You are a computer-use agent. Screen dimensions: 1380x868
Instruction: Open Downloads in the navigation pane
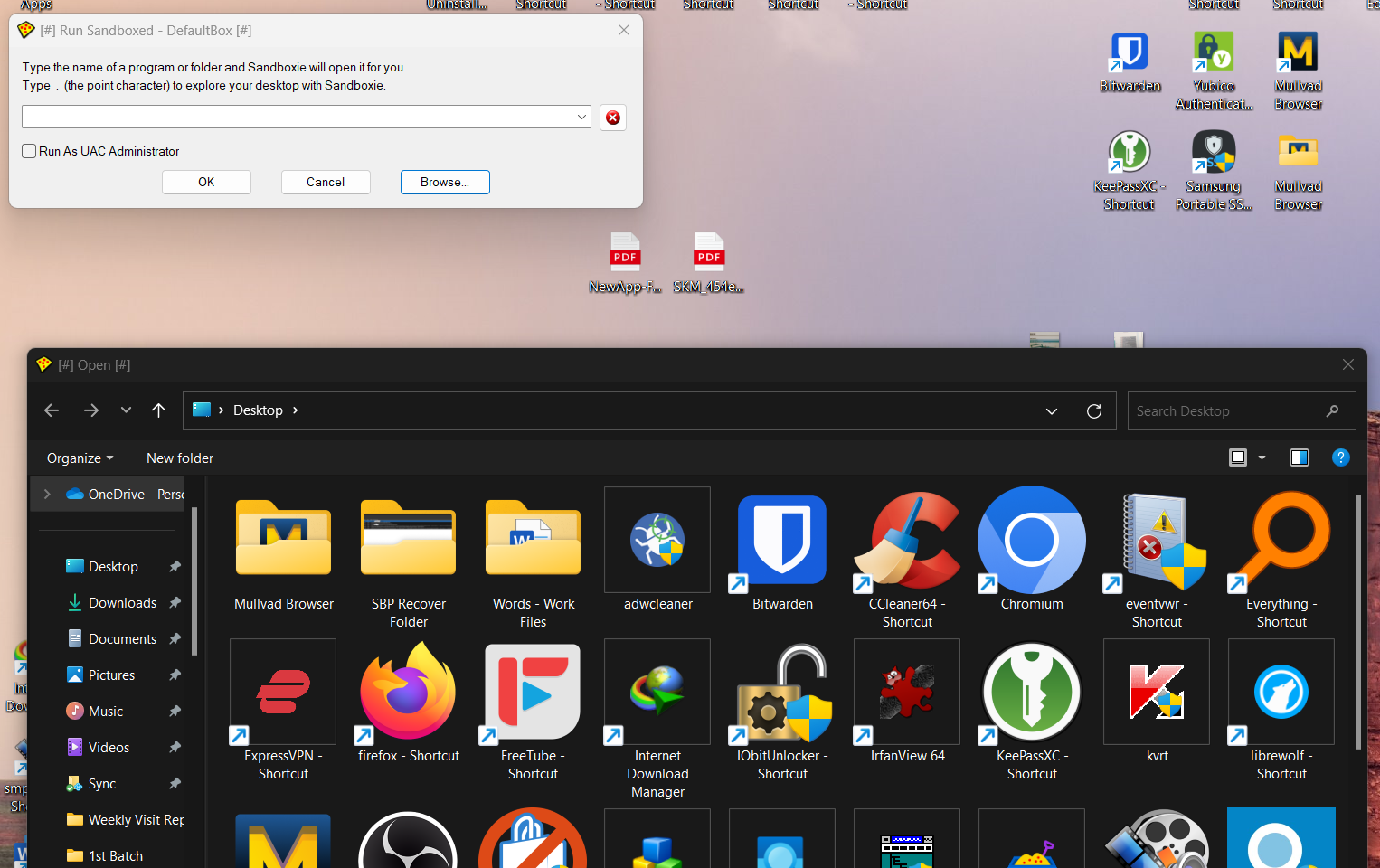122,603
